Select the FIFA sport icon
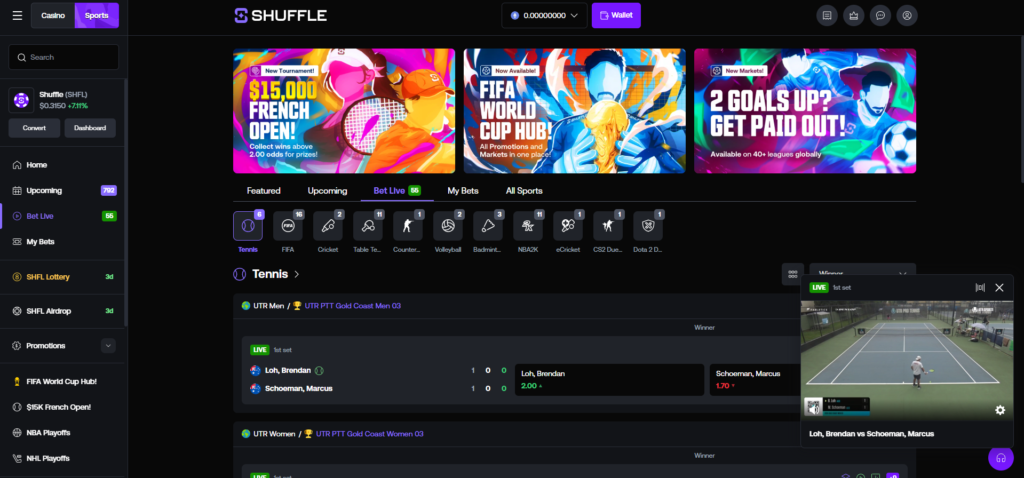1024x478 pixels. click(287, 226)
